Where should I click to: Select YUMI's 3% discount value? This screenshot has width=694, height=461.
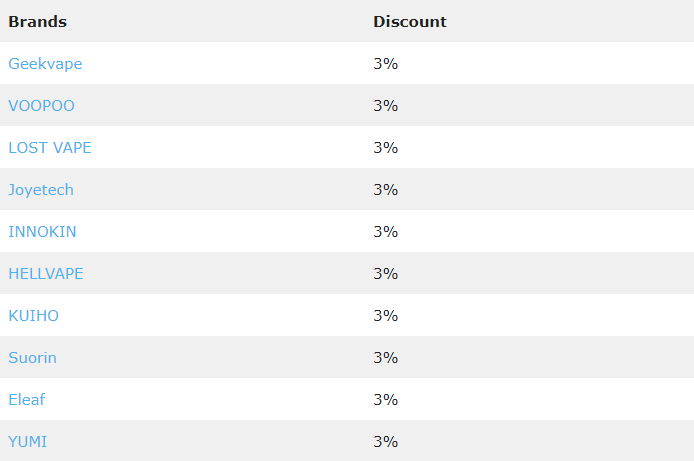(x=386, y=442)
